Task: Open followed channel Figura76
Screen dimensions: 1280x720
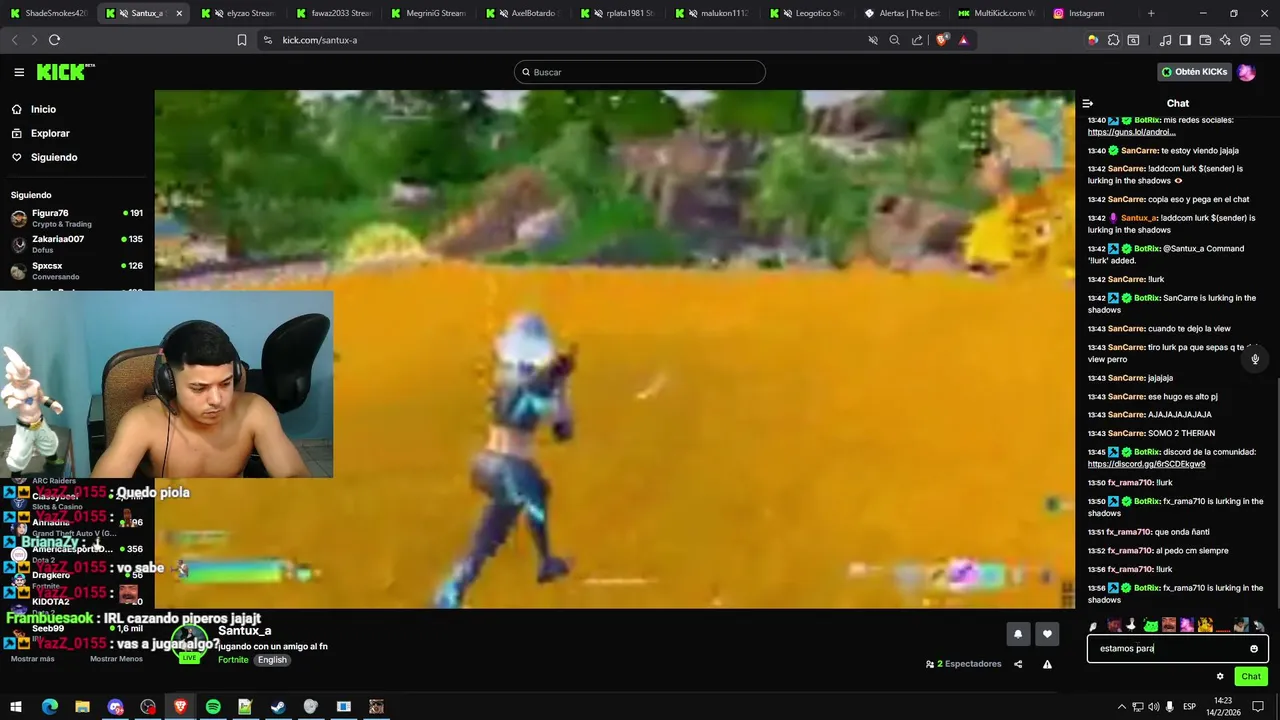Action: pyautogui.click(x=77, y=218)
